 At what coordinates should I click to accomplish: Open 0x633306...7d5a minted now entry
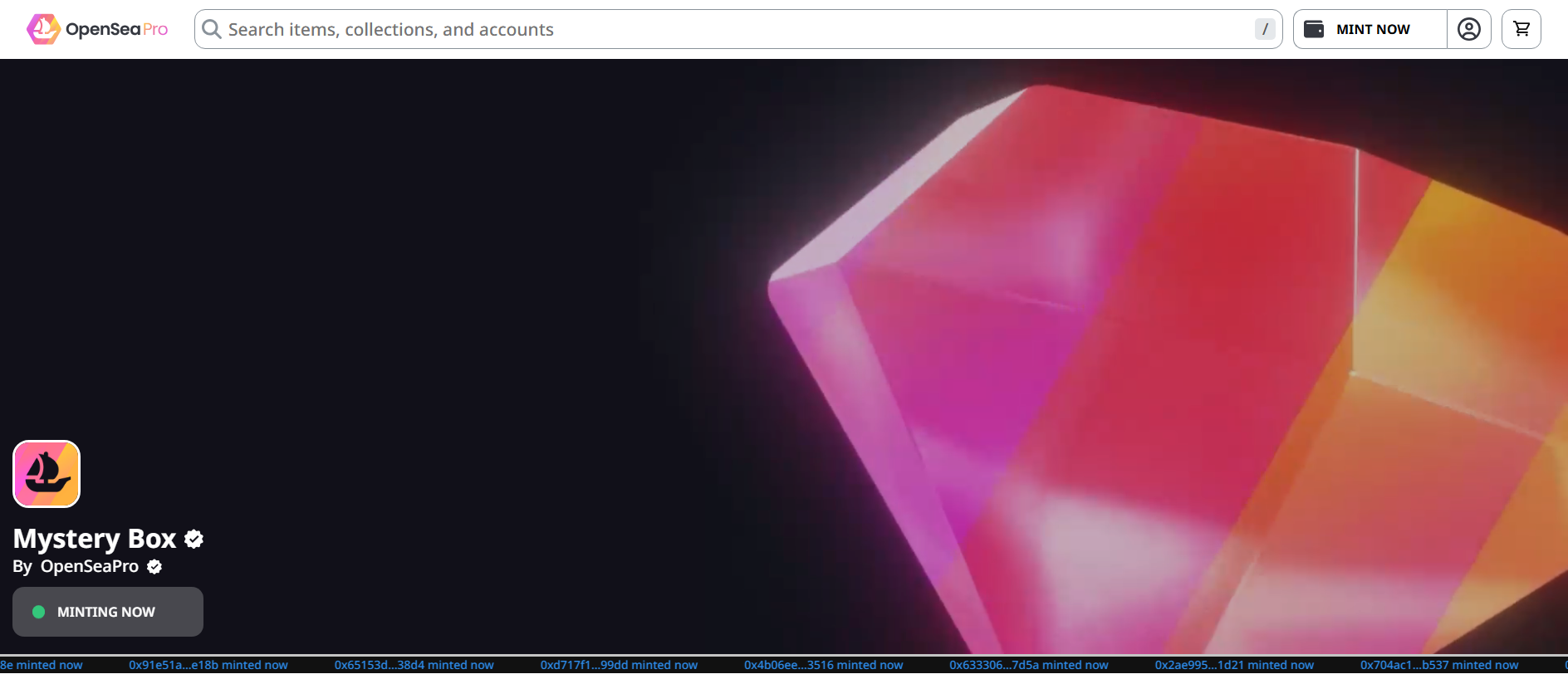coord(1029,665)
